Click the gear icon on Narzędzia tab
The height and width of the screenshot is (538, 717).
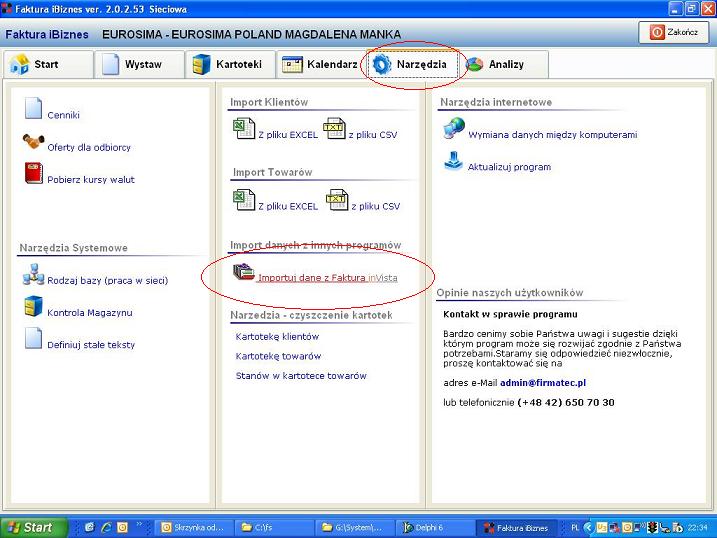382,64
